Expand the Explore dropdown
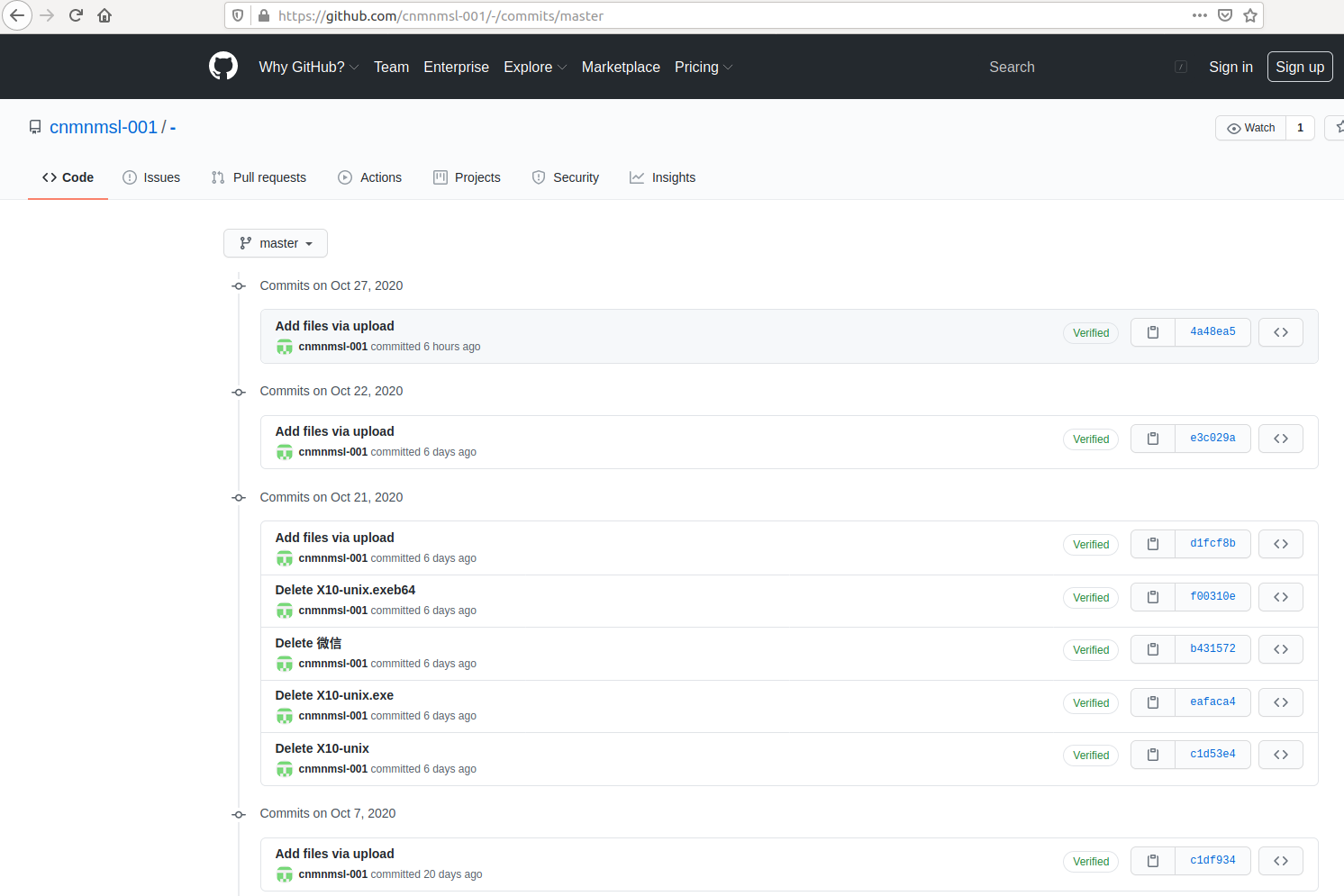The width and height of the screenshot is (1344, 896). pyautogui.click(x=534, y=67)
